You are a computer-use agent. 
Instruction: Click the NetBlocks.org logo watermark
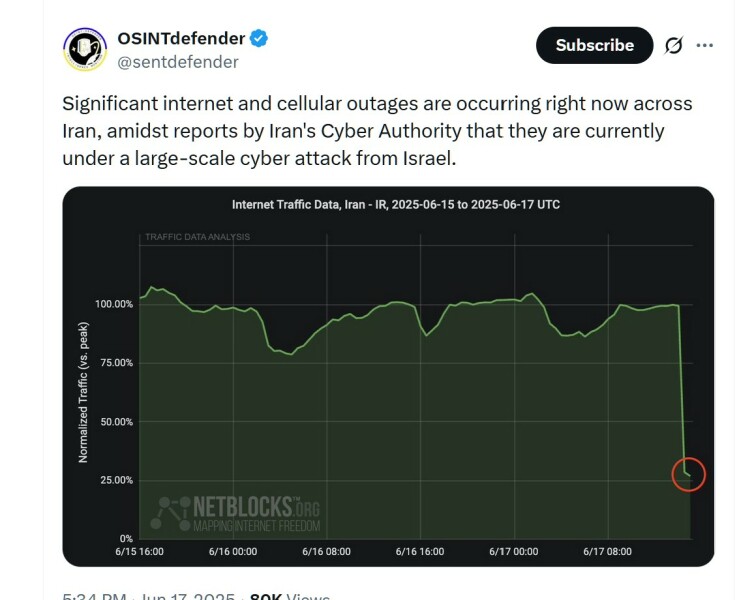point(236,514)
